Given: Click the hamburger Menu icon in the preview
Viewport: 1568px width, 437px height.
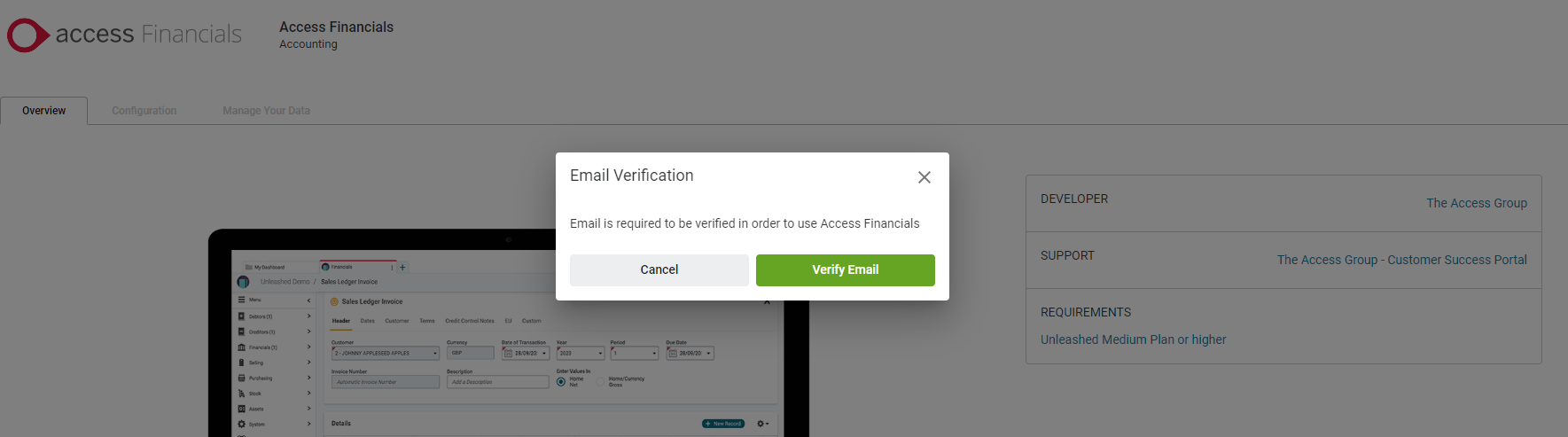Looking at the screenshot, I should point(241,300).
